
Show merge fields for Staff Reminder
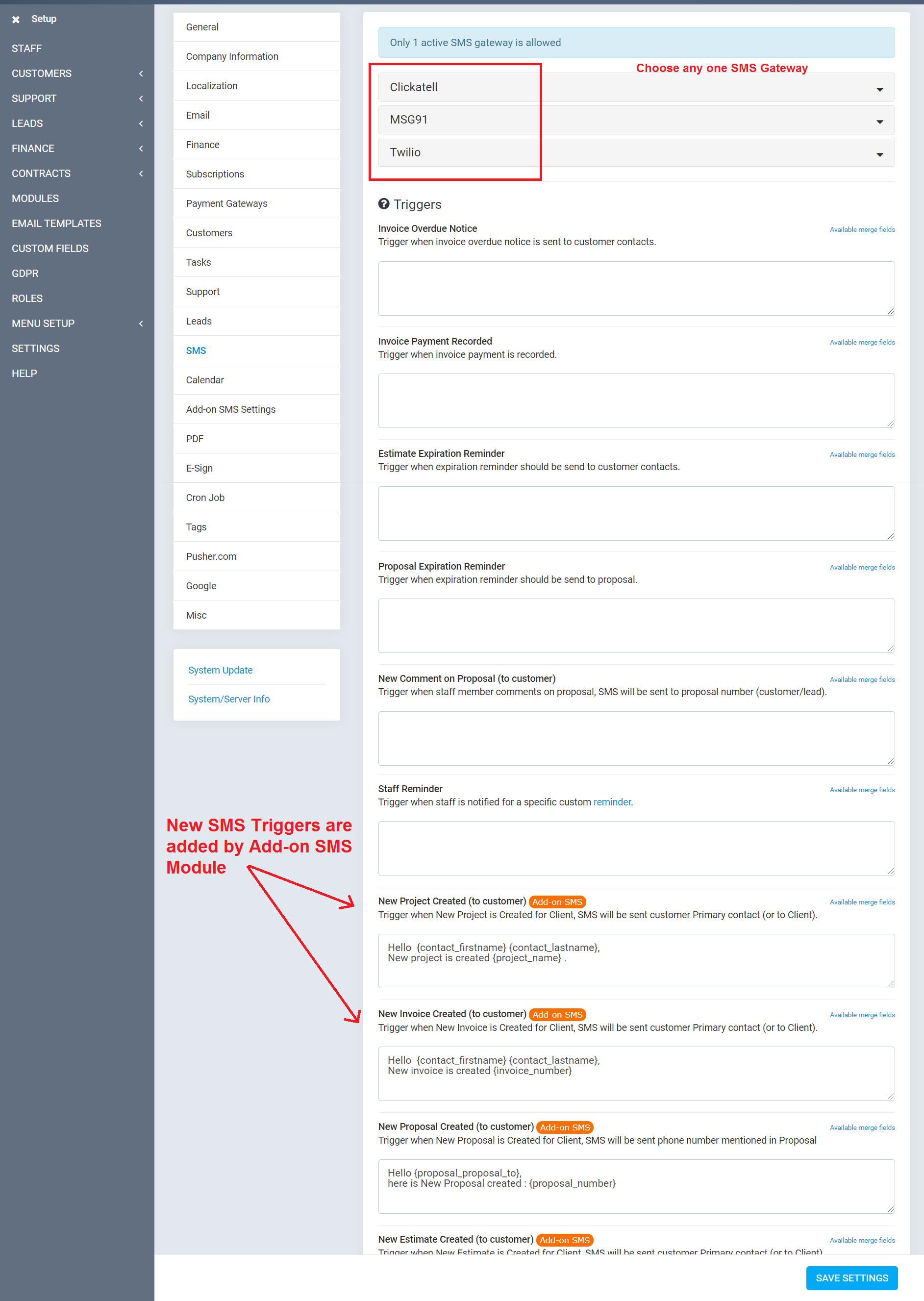pos(862,790)
